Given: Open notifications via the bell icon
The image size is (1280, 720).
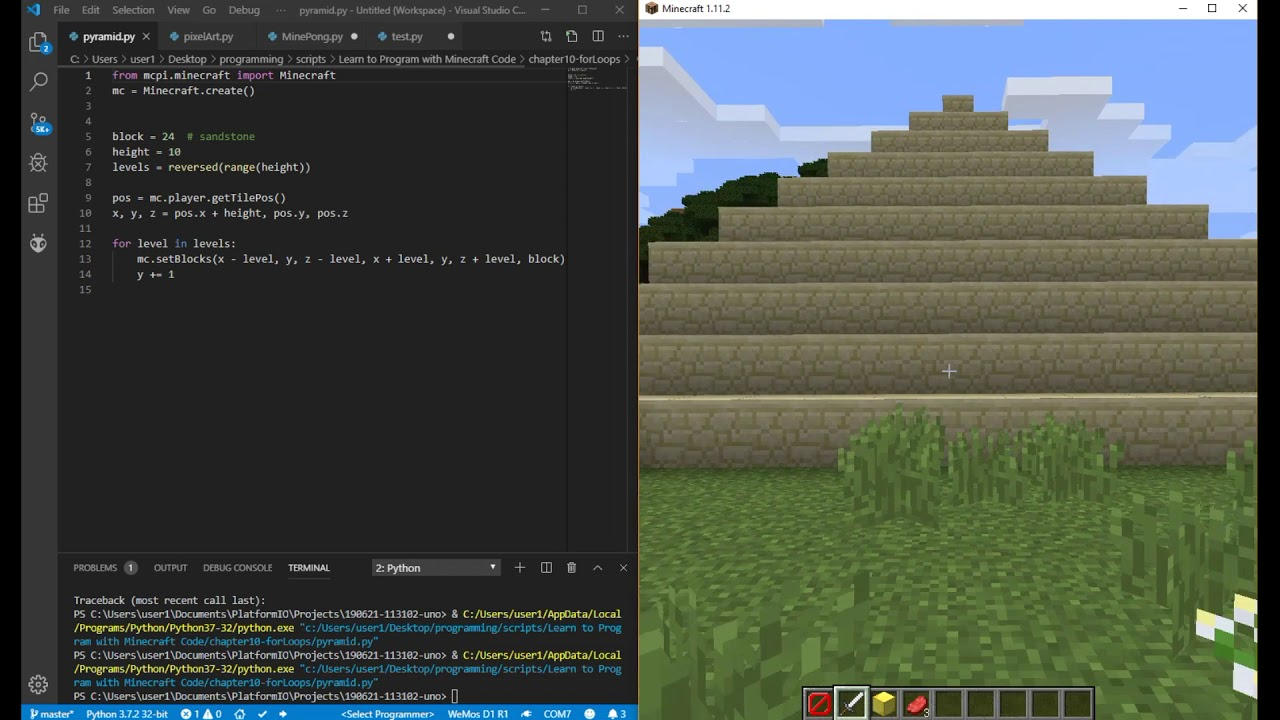Looking at the screenshot, I should [x=616, y=714].
